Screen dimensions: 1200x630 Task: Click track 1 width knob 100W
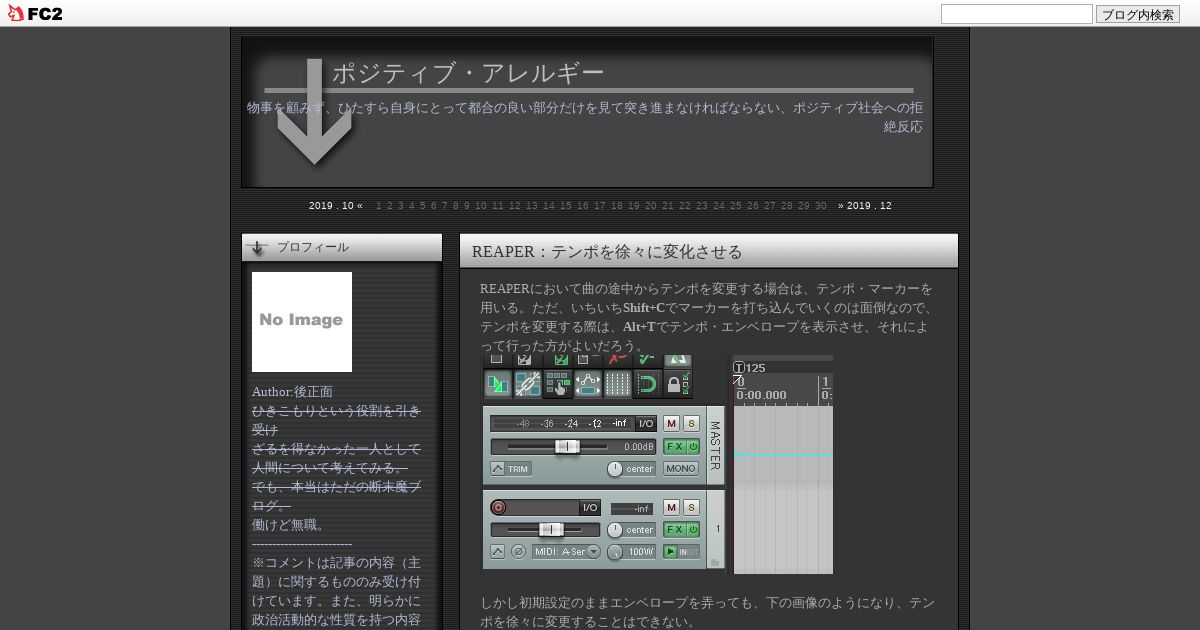[614, 552]
